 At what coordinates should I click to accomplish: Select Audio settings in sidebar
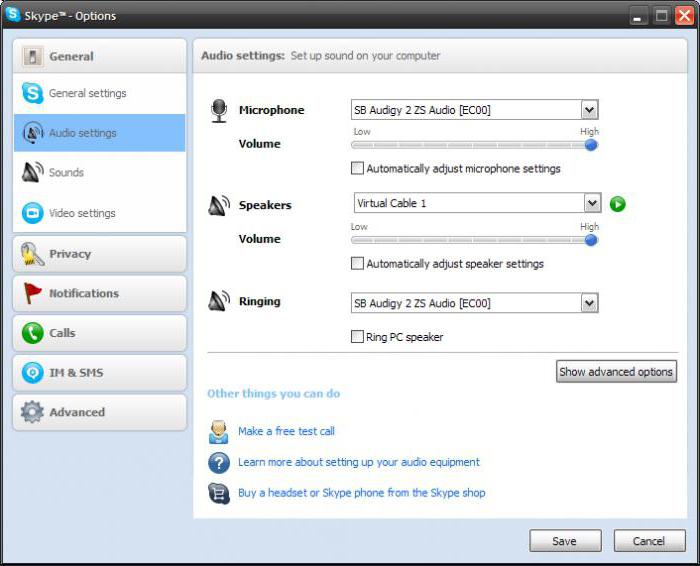(x=100, y=133)
